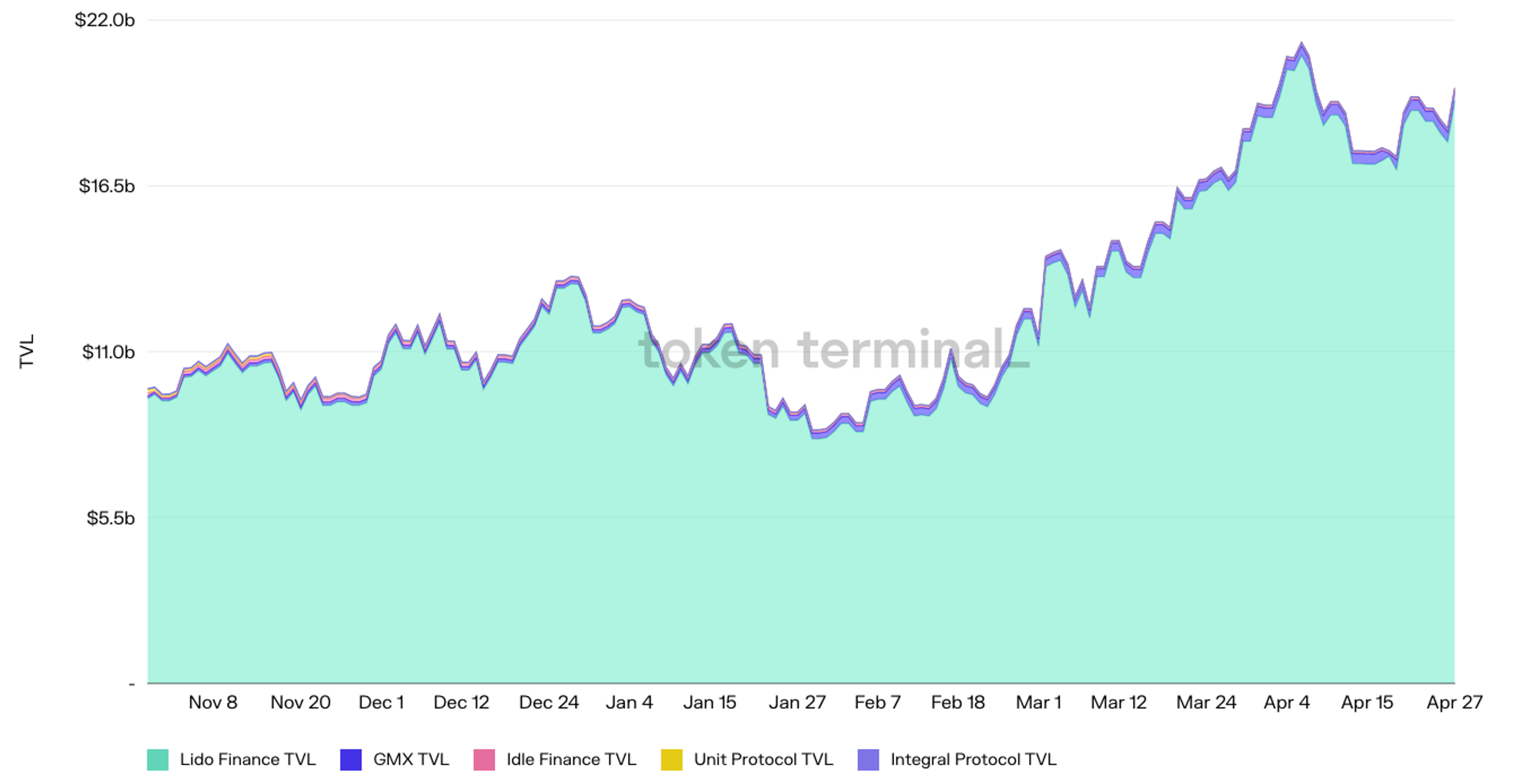Click the $22.0b y-axis label
Image resolution: width=1516 pixels, height=784 pixels.
(x=104, y=20)
